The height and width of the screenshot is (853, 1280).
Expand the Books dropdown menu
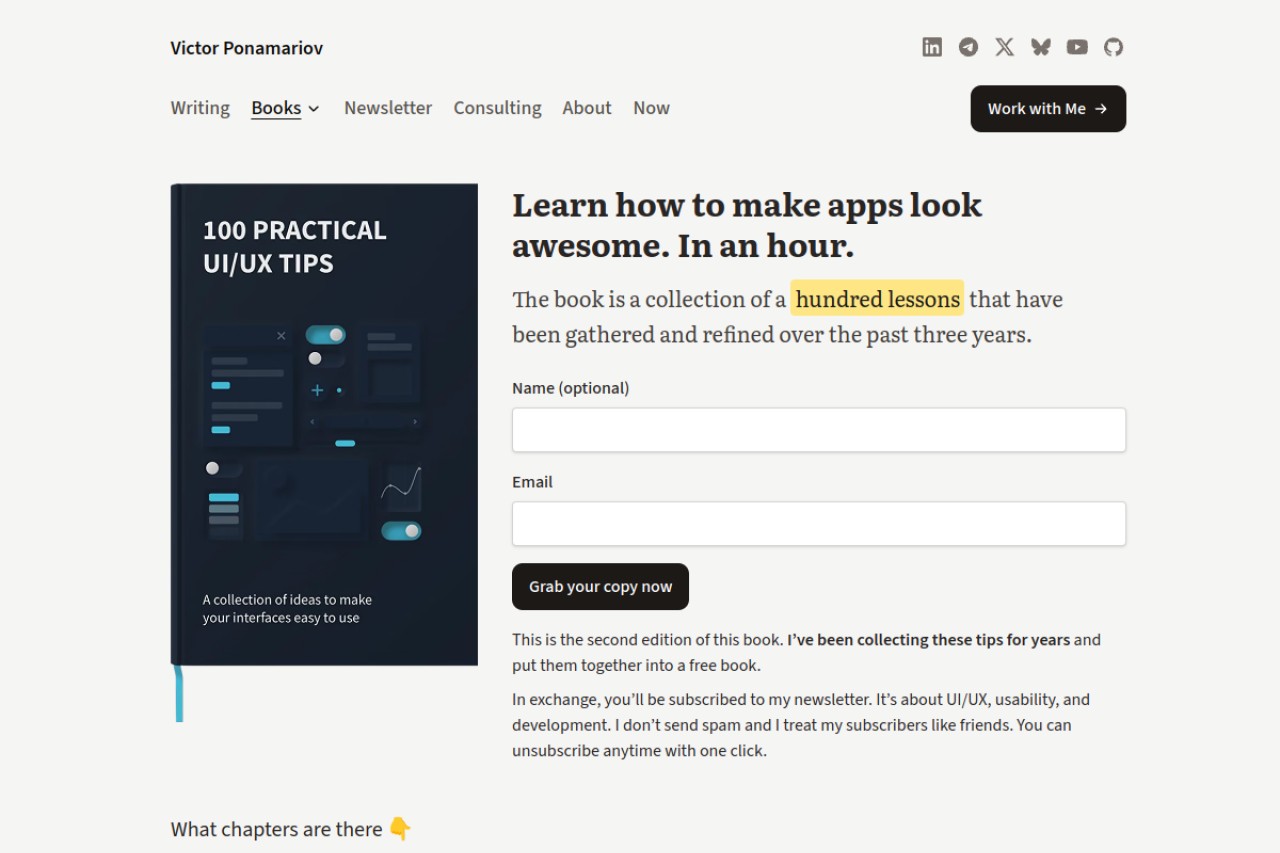tap(286, 108)
